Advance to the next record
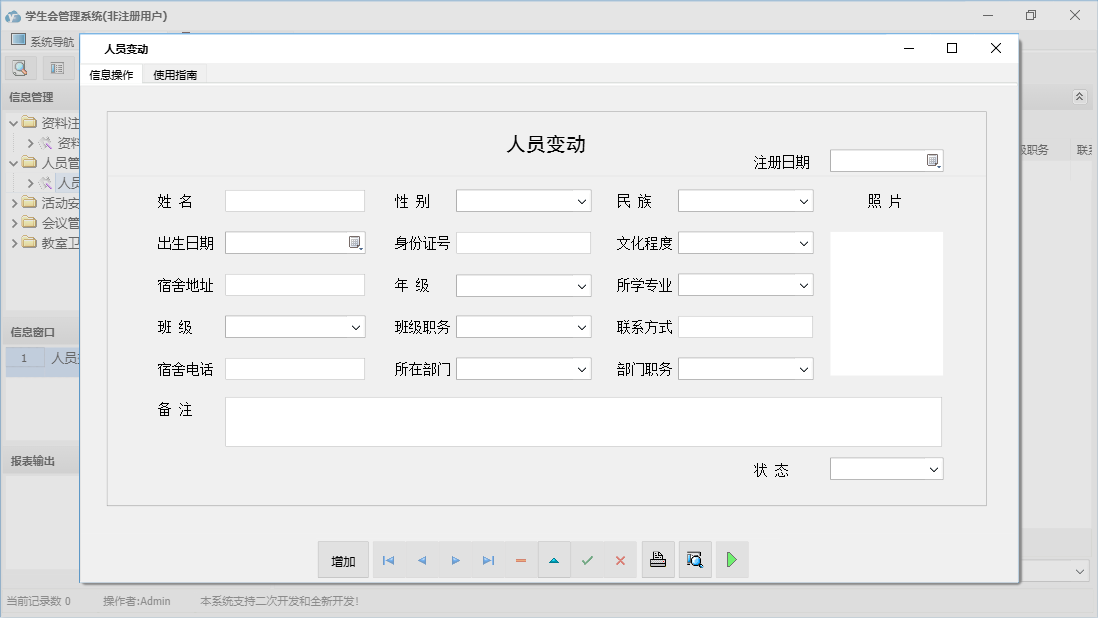The height and width of the screenshot is (618, 1098). [x=455, y=560]
